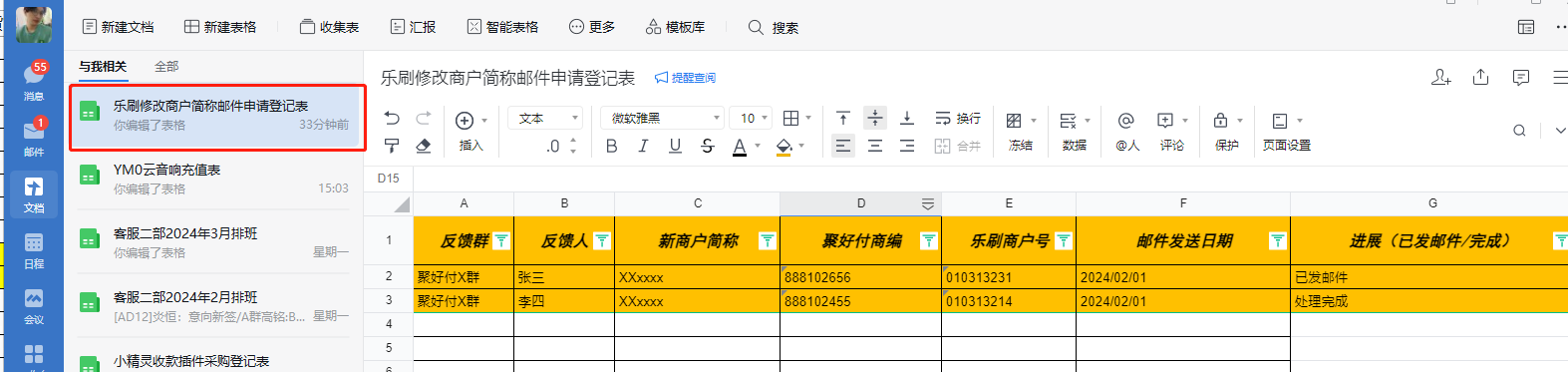Apply the fill color bucket swatch
The image size is (1568, 372).
coord(784,147)
